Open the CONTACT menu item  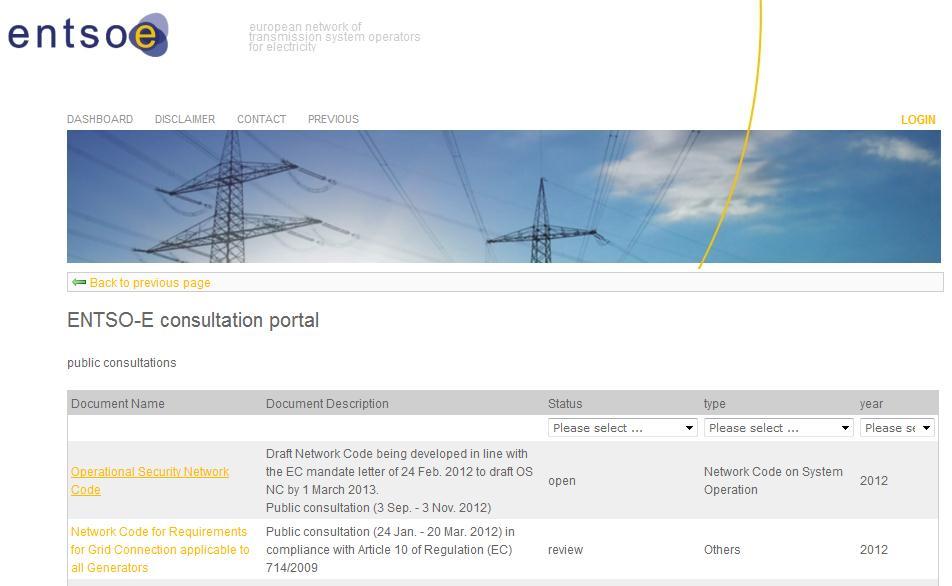[x=261, y=119]
